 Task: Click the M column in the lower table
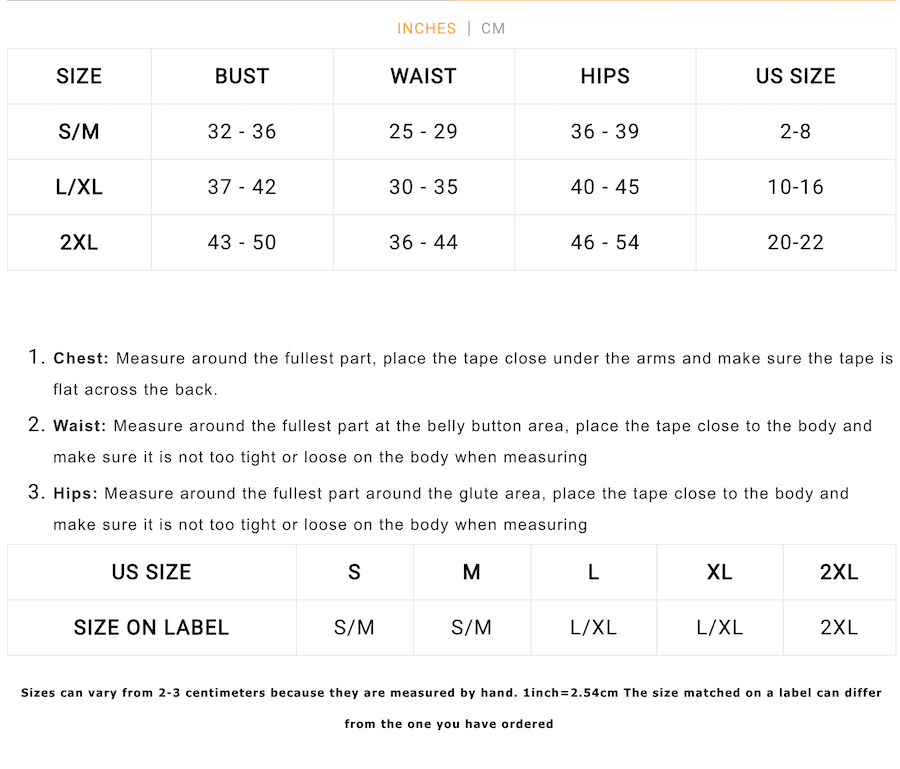coord(472,572)
